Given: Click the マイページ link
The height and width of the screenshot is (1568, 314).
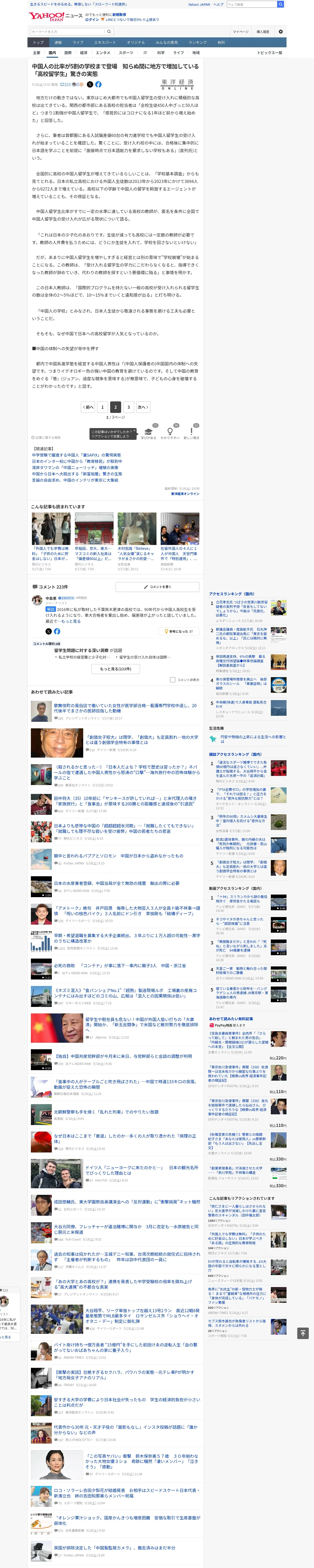Looking at the screenshot, I should click(x=240, y=32).
